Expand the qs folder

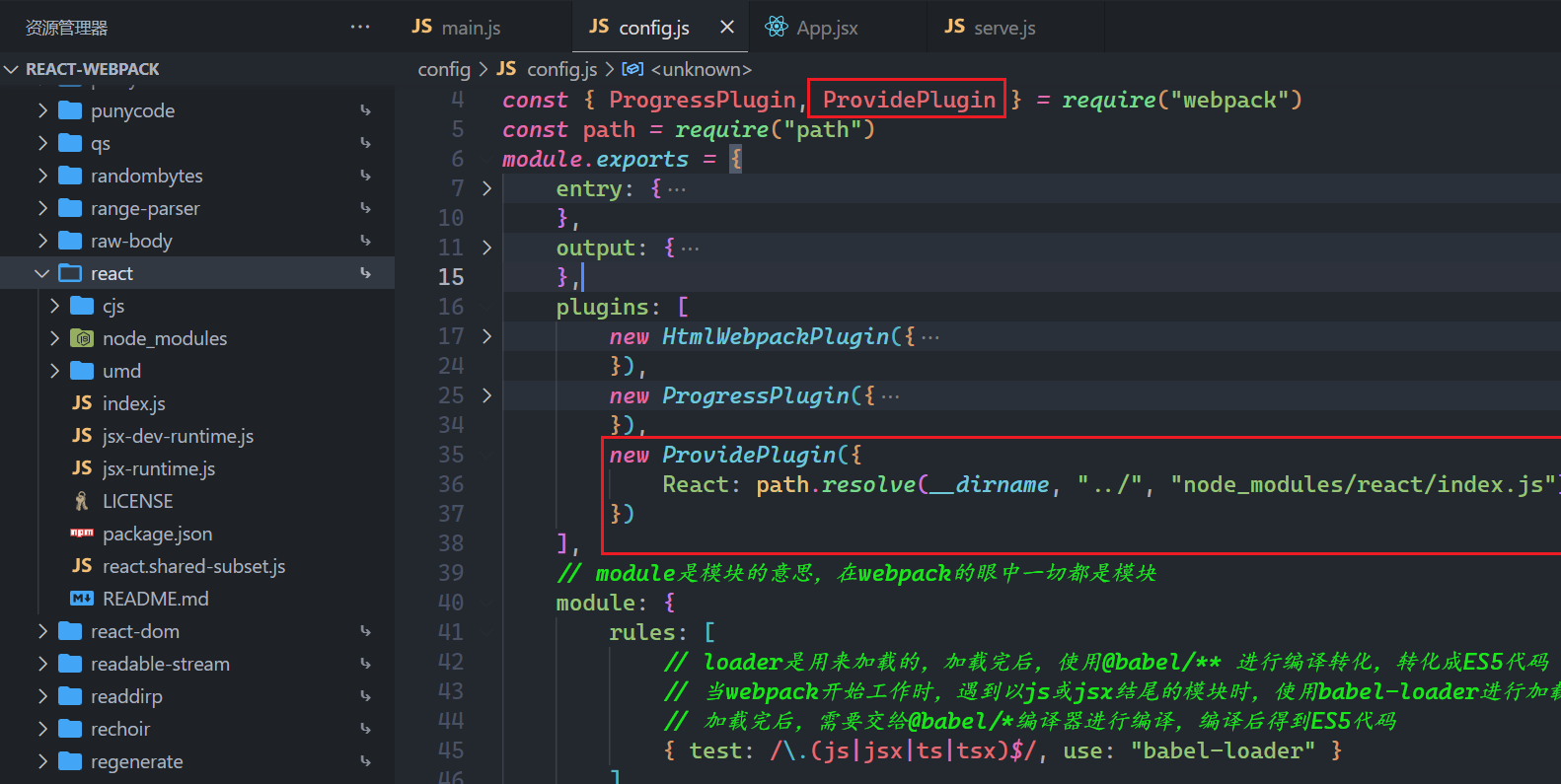point(42,143)
